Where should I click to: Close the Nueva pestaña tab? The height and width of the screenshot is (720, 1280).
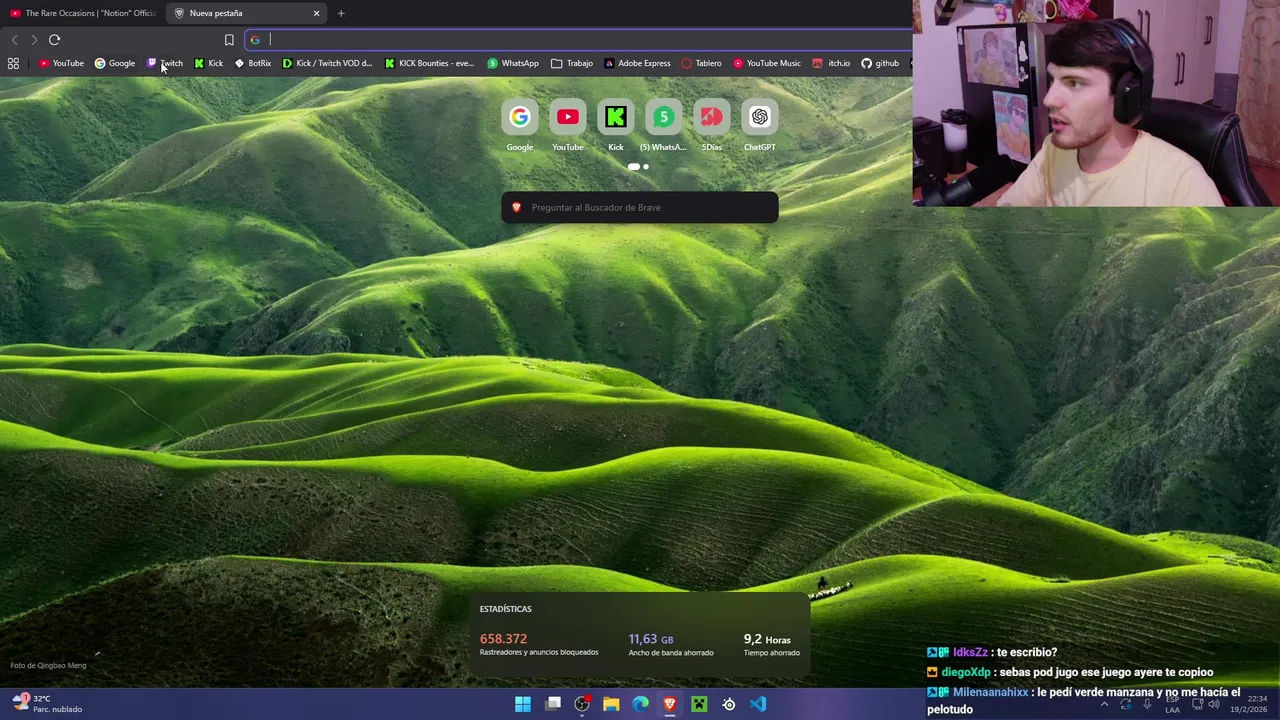316,13
